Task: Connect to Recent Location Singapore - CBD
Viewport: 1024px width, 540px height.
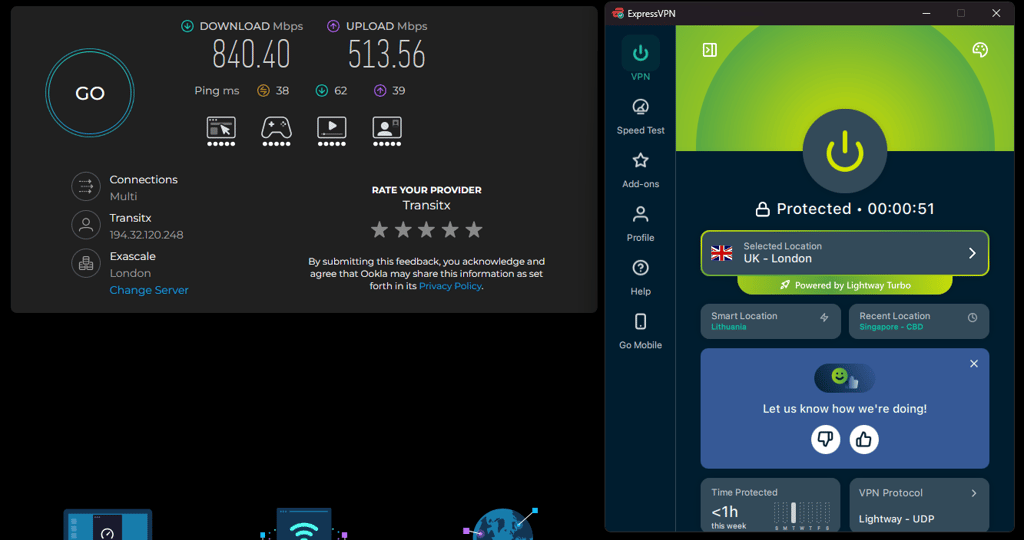Action: pyautogui.click(x=918, y=321)
